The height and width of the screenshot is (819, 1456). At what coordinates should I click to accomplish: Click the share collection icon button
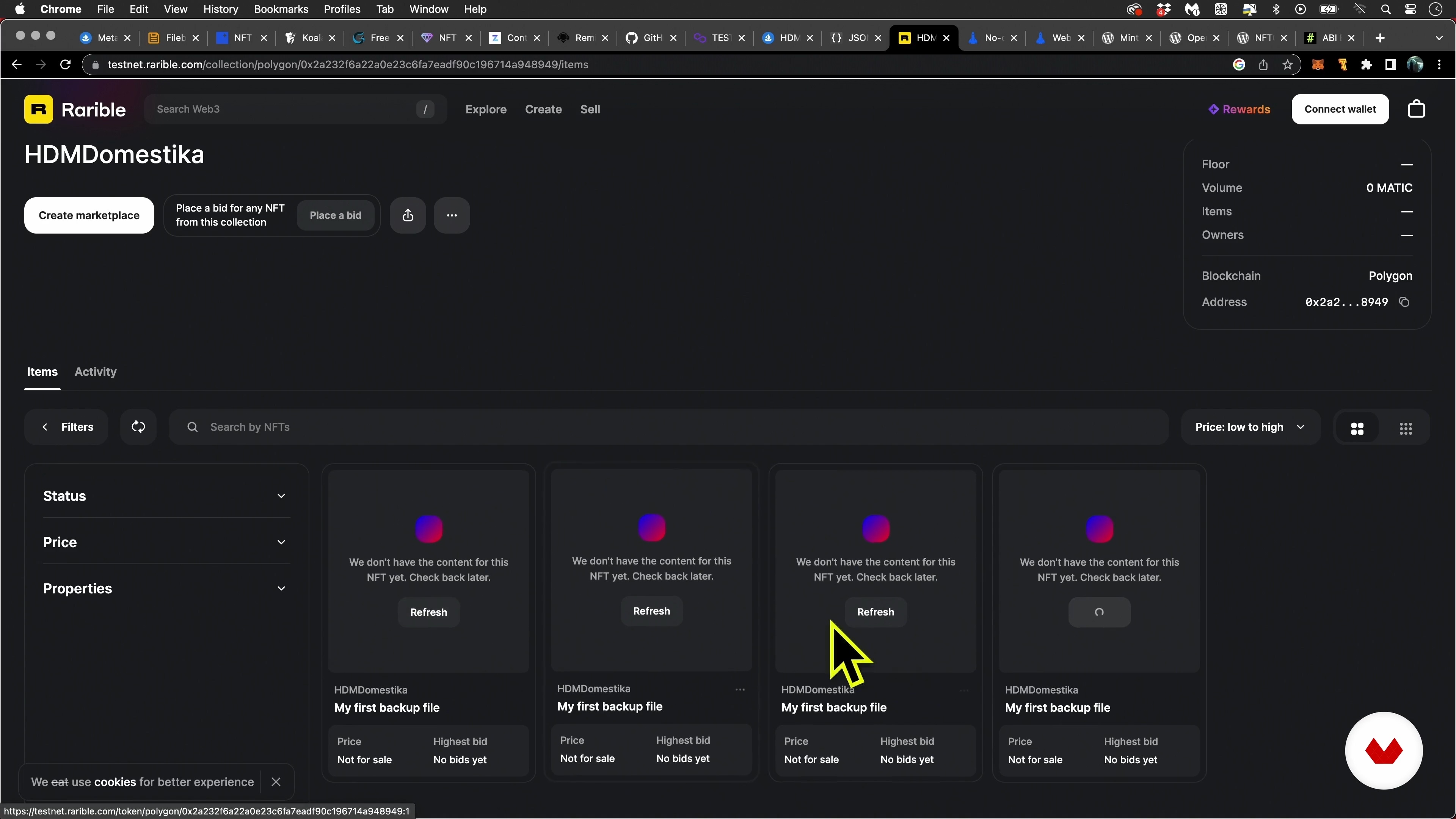[x=408, y=215]
